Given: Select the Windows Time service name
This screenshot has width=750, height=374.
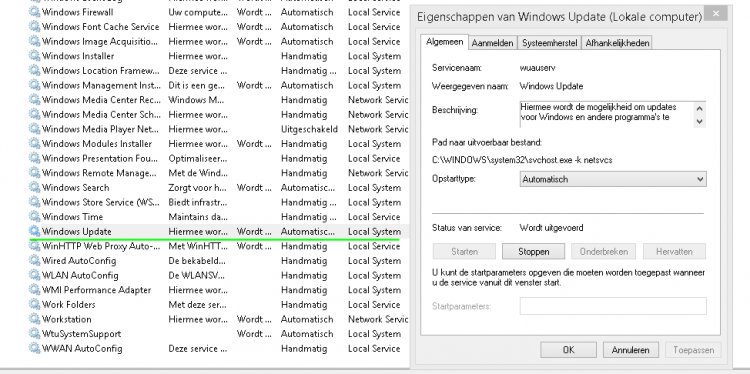Looking at the screenshot, I should [72, 217].
